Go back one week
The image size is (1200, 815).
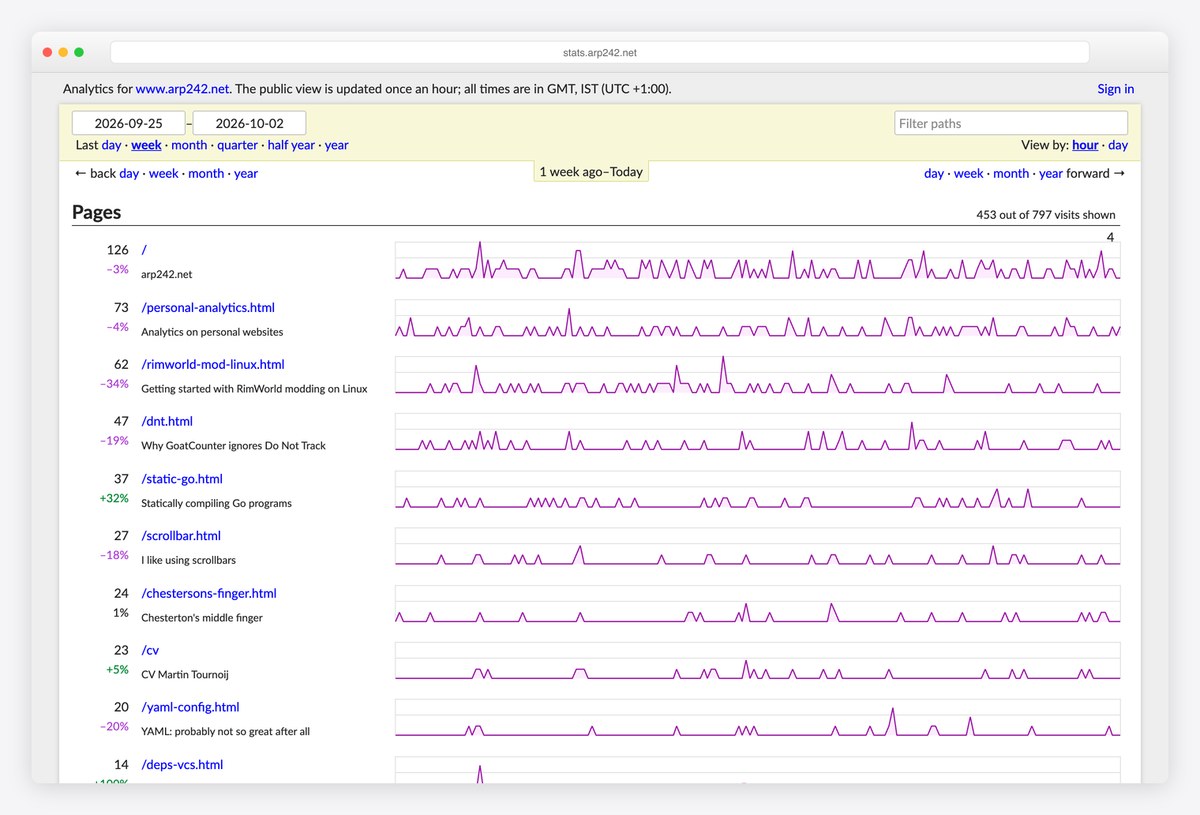click(164, 173)
